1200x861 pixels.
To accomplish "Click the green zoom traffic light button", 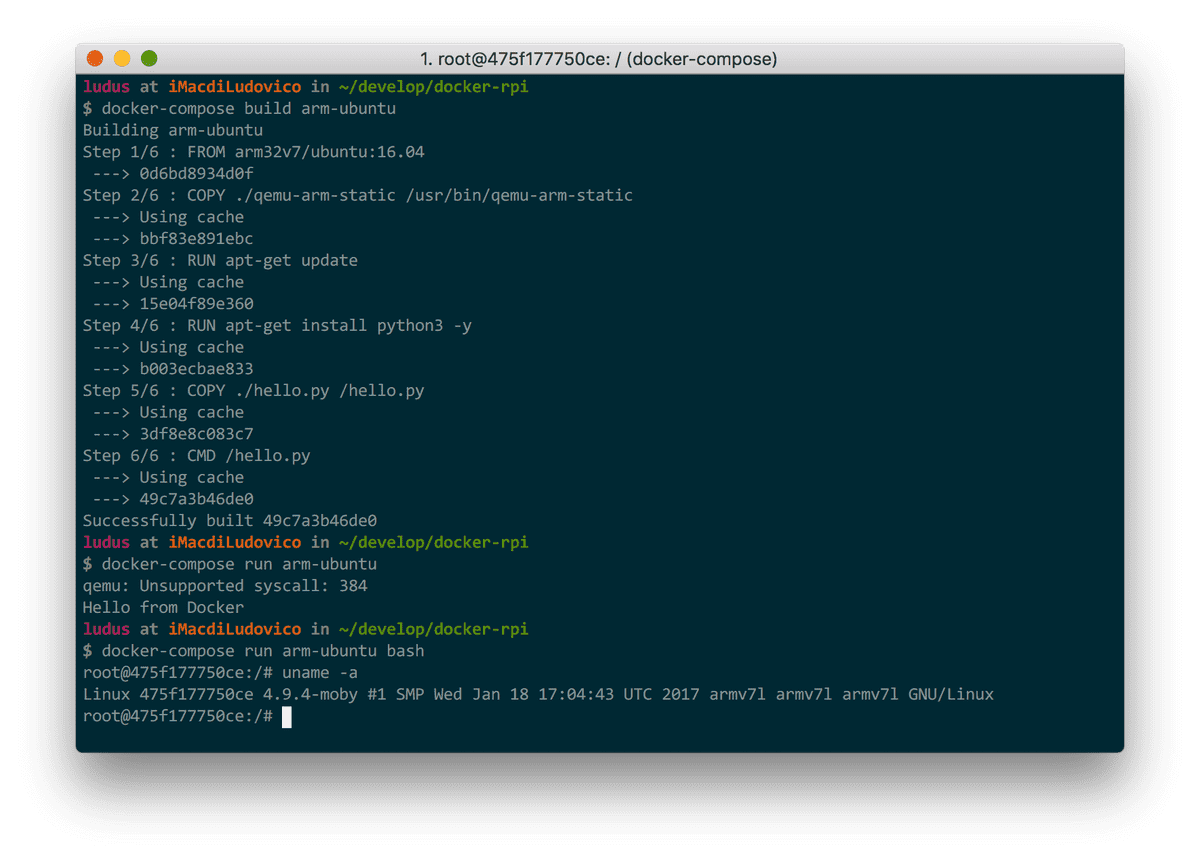I will 148,59.
